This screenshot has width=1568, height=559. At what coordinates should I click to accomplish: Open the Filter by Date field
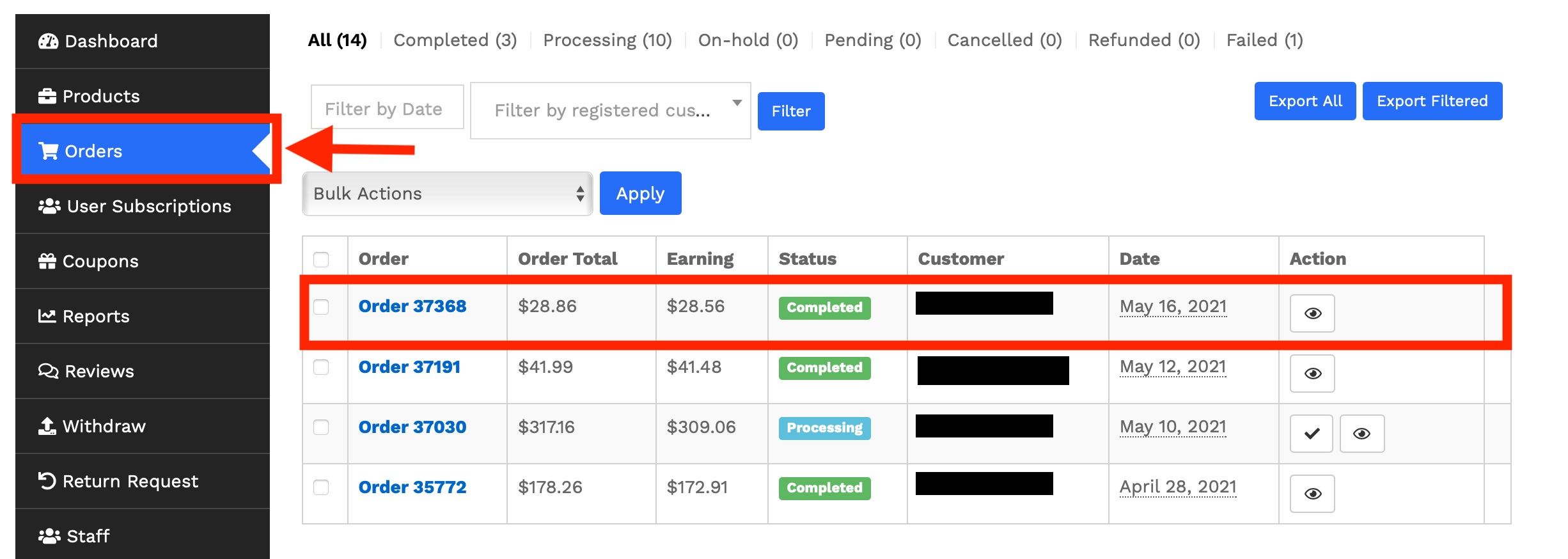click(387, 109)
